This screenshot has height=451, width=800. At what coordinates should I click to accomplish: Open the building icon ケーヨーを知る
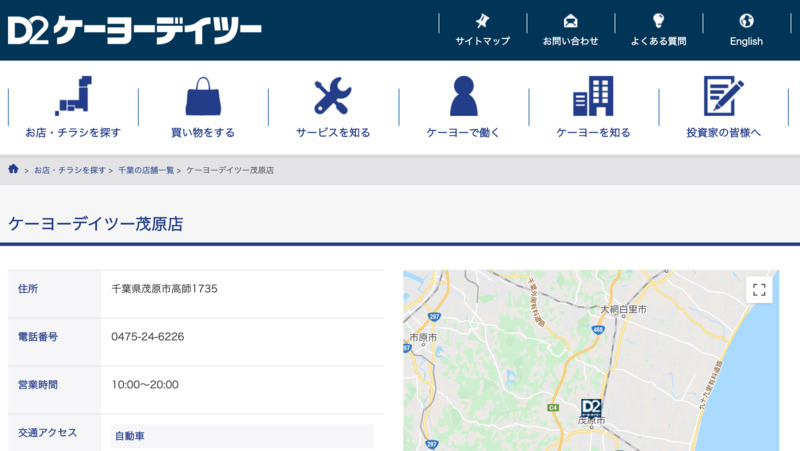point(593,97)
